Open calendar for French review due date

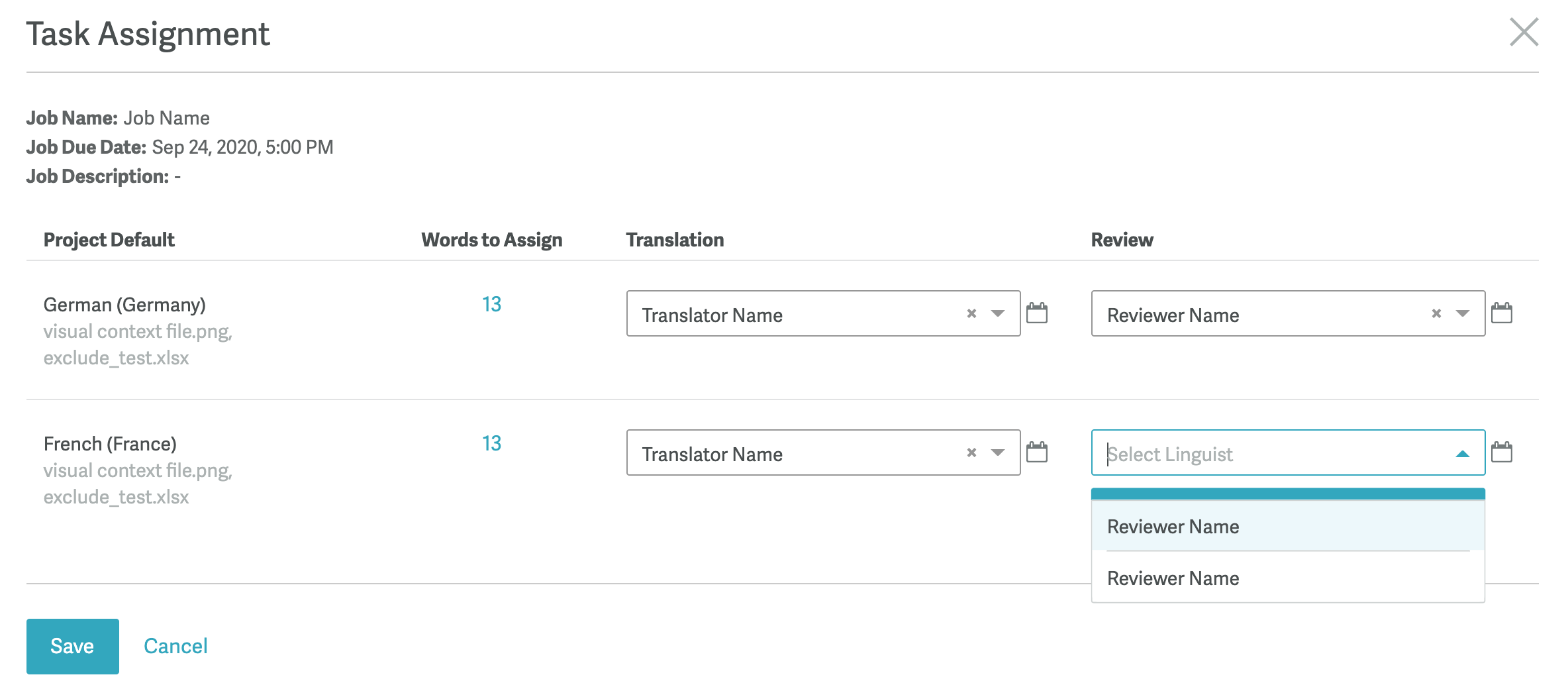[x=1502, y=452]
